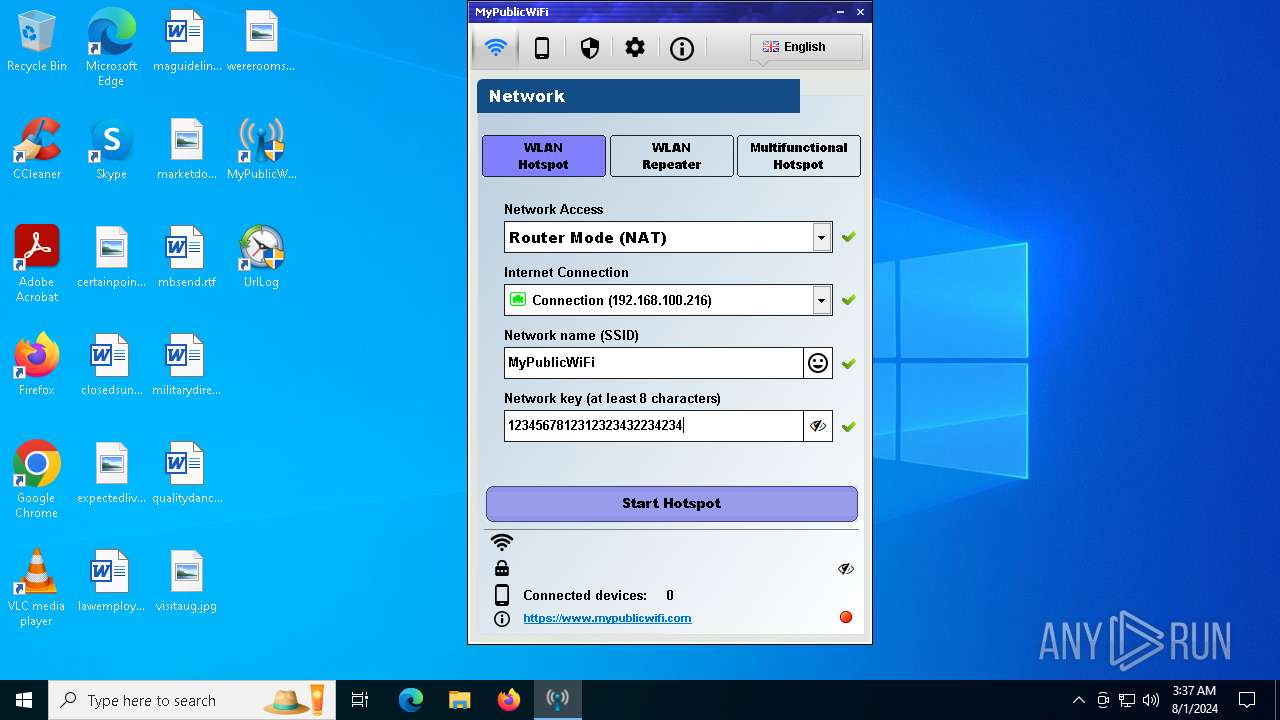Viewport: 1280px width, 720px height.
Task: Select Router Mode (NAT) combo box
Action: pyautogui.click(x=668, y=237)
